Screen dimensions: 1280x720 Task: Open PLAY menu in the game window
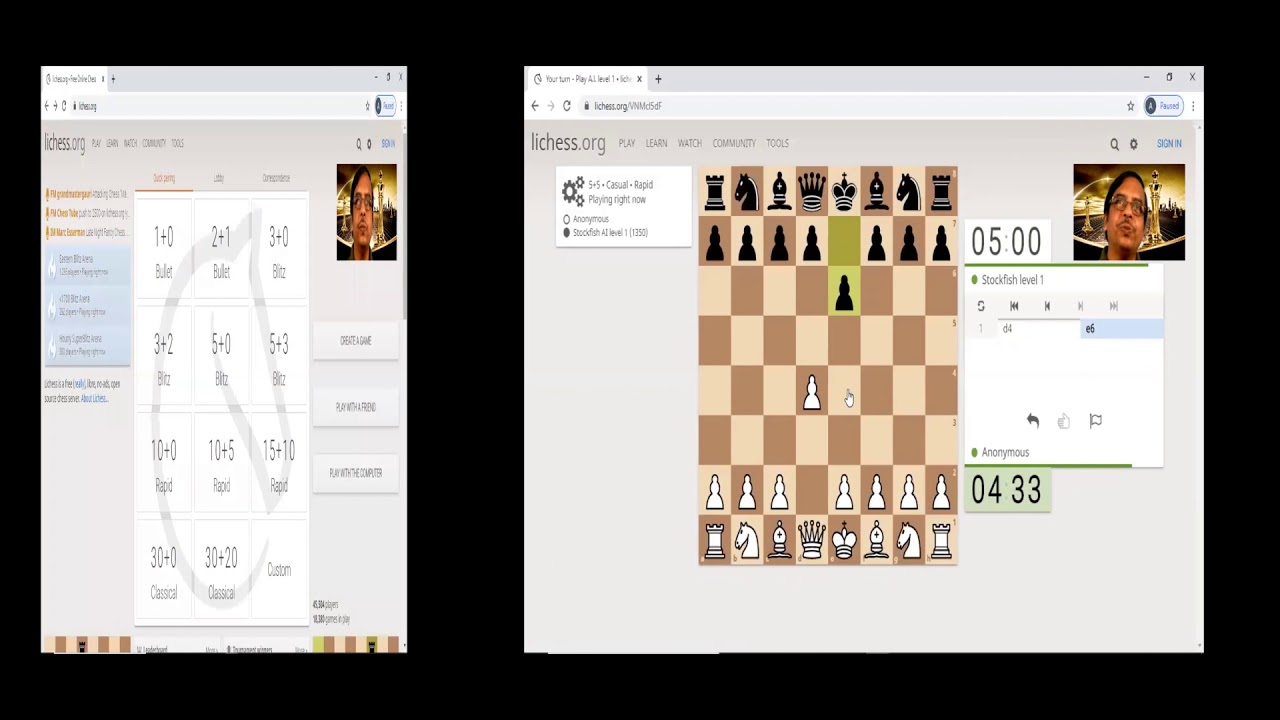(x=627, y=144)
